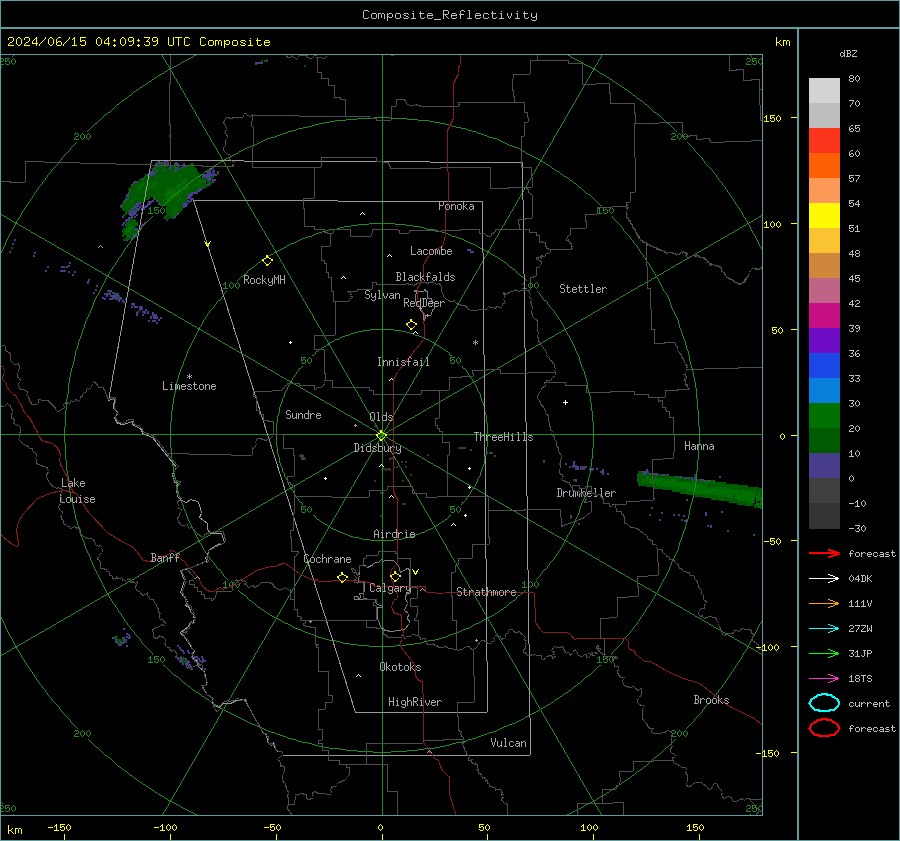Click the dBZ legend heading
Viewport: 900px width, 841px height.
(x=848, y=53)
